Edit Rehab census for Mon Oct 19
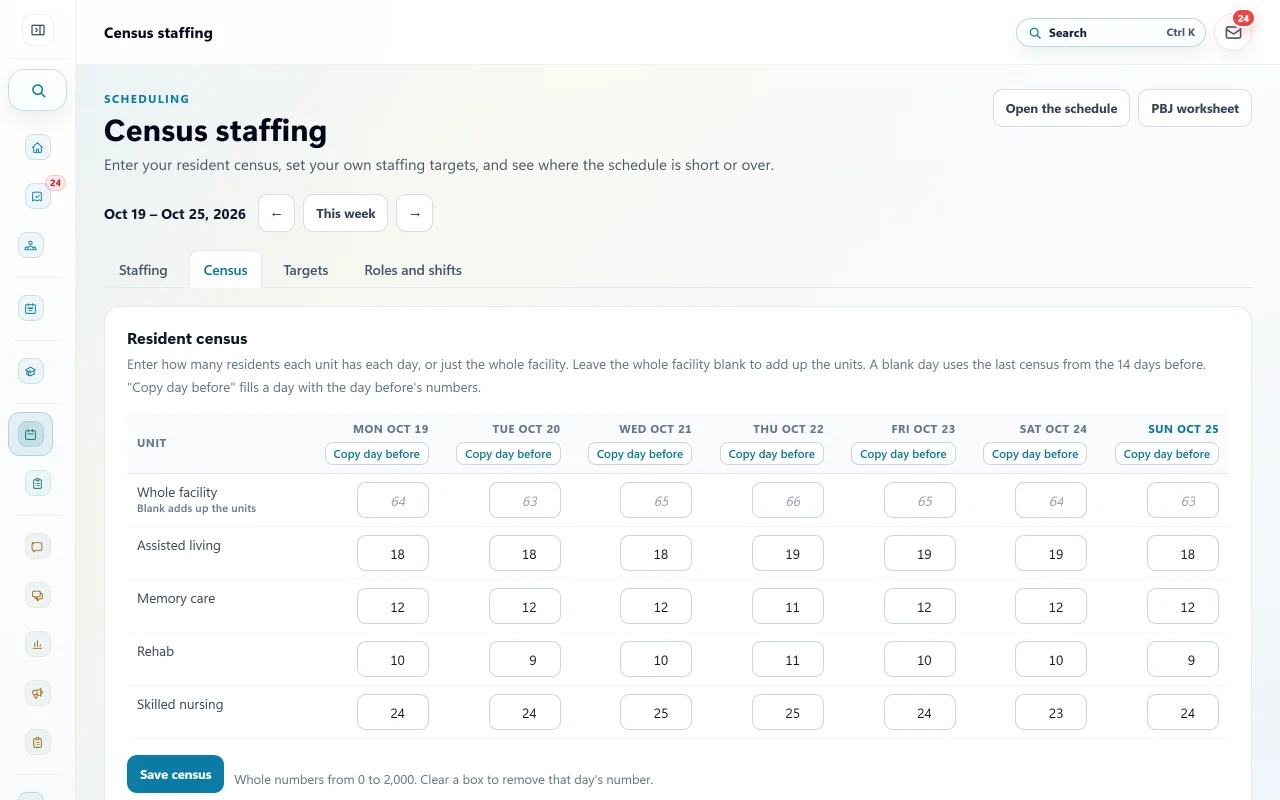The width and height of the screenshot is (1280, 800). 393,659
